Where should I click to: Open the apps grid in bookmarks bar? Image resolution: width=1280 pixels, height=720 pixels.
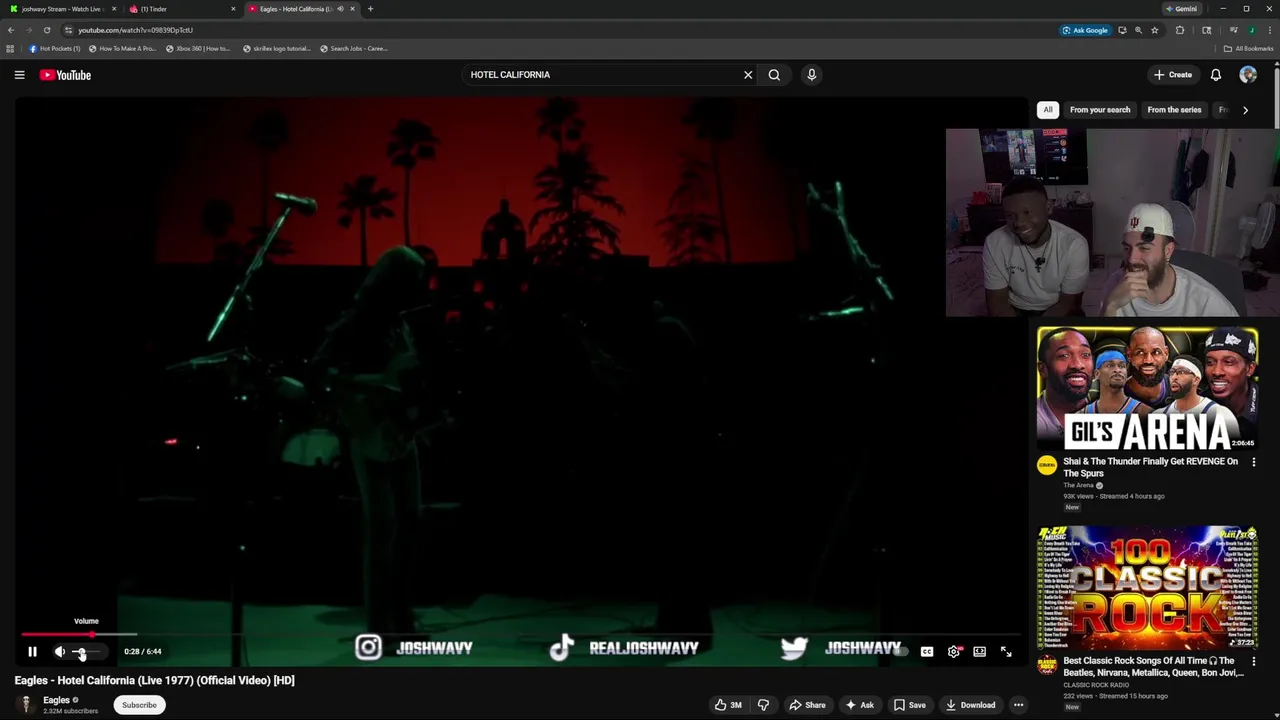tap(10, 48)
